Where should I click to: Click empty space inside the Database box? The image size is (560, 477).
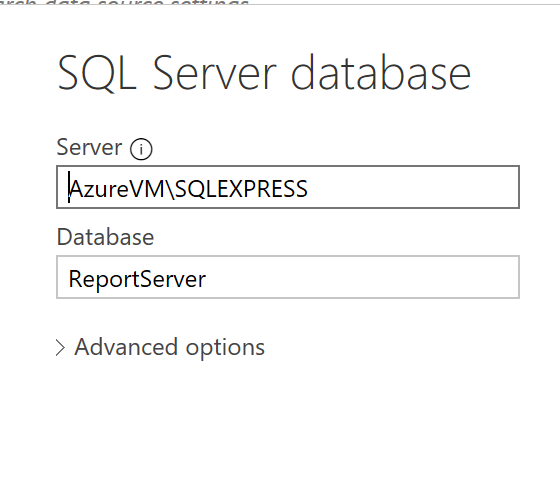[x=361, y=277]
